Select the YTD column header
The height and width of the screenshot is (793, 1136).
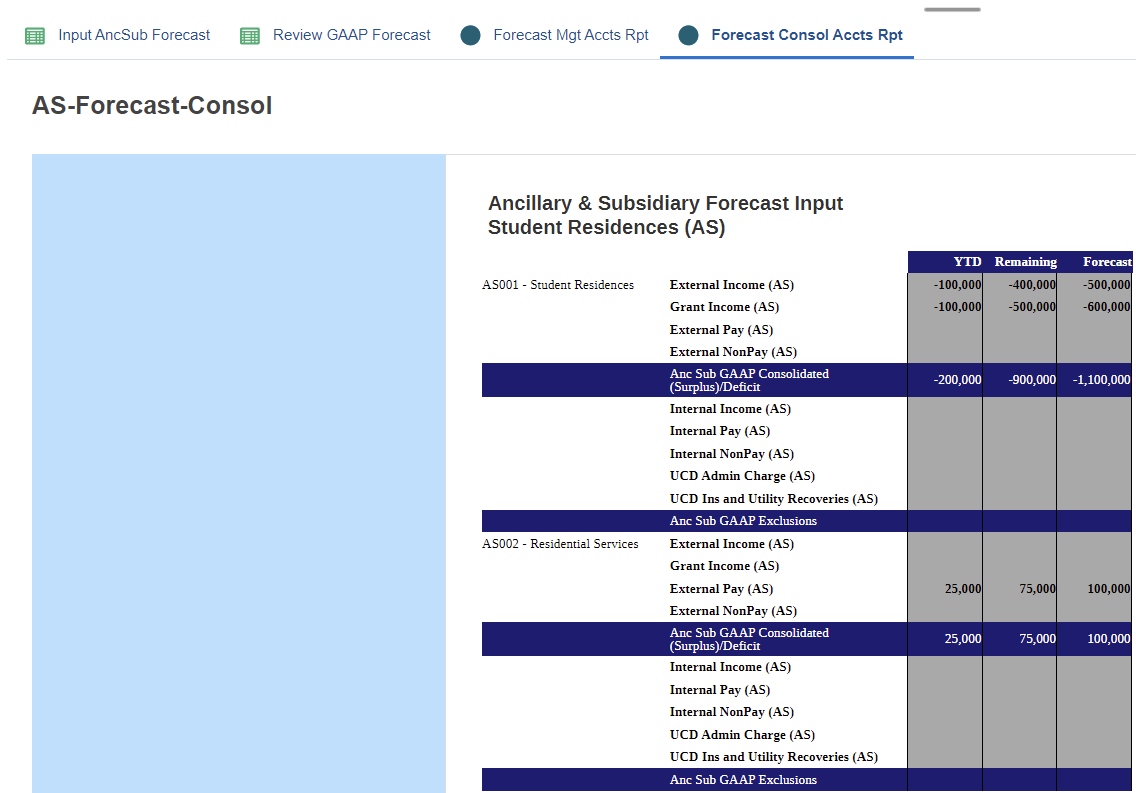point(966,261)
